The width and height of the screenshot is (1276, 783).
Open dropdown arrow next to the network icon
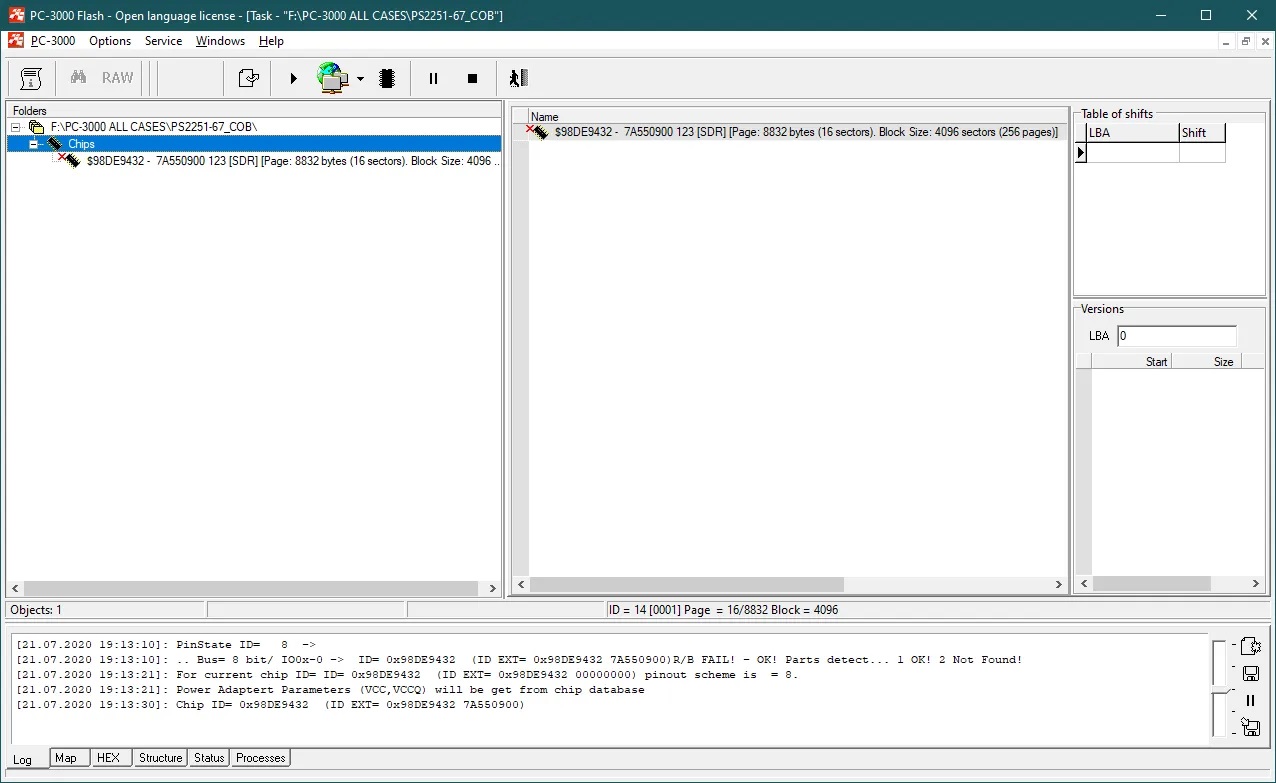coord(360,79)
